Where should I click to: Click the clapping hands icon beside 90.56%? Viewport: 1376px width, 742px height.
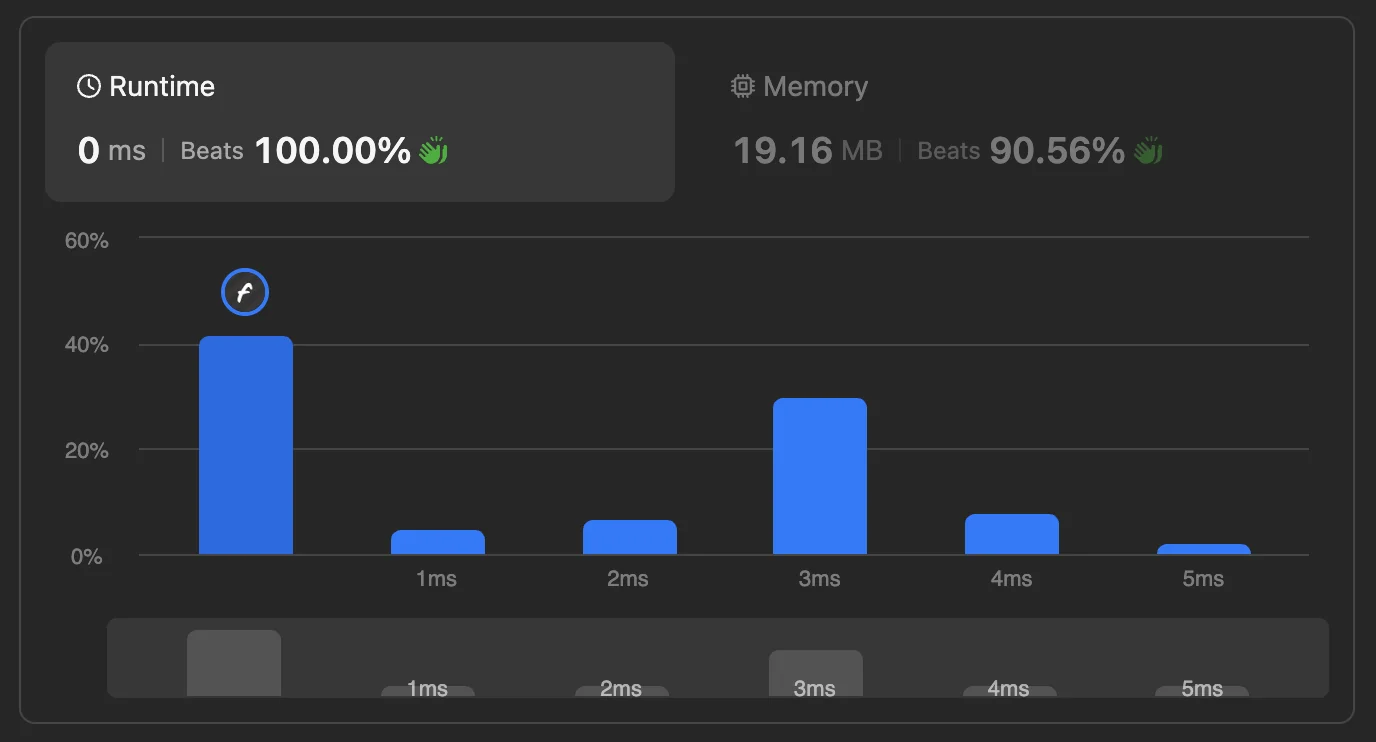(1148, 151)
